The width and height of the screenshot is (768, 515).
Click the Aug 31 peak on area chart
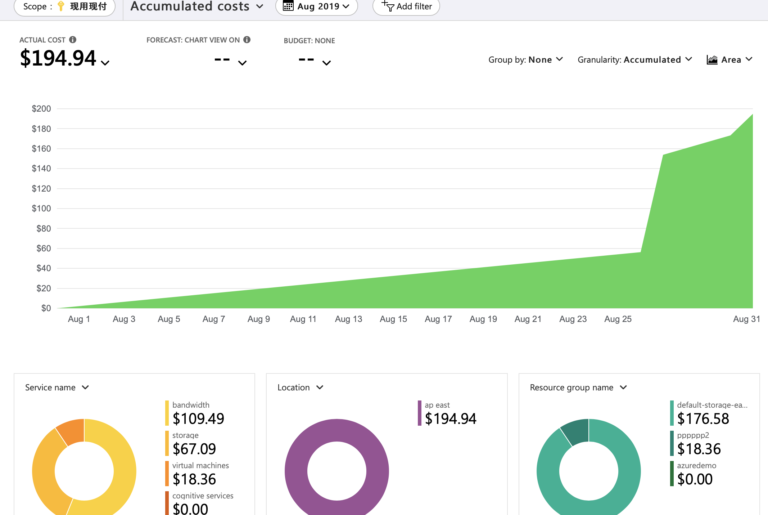(752, 115)
